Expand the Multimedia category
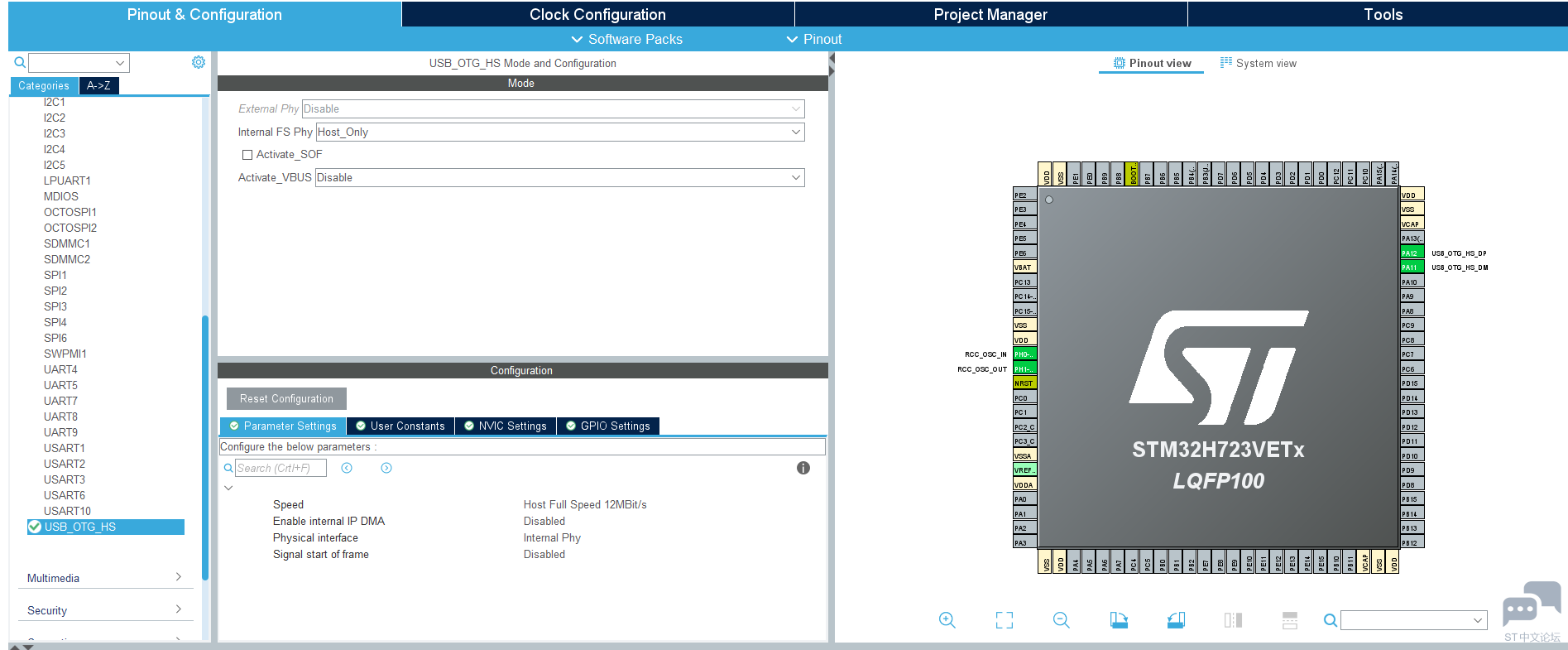The width and height of the screenshot is (1568, 650). click(x=104, y=578)
